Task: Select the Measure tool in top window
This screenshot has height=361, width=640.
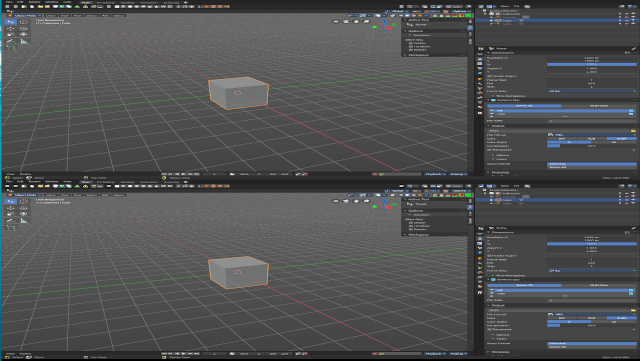Action: (24, 41)
